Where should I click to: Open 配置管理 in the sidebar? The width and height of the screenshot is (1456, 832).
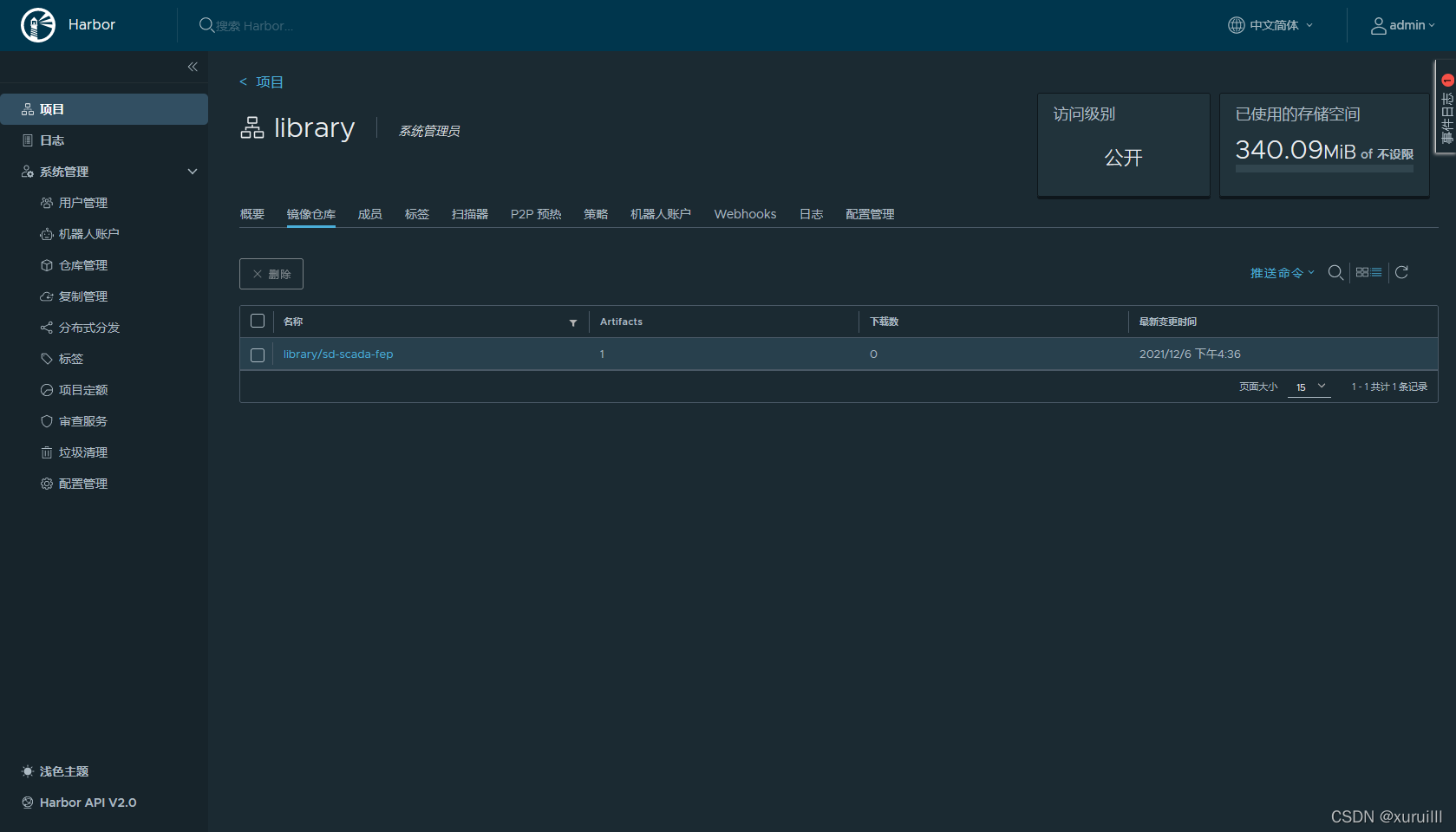click(83, 484)
